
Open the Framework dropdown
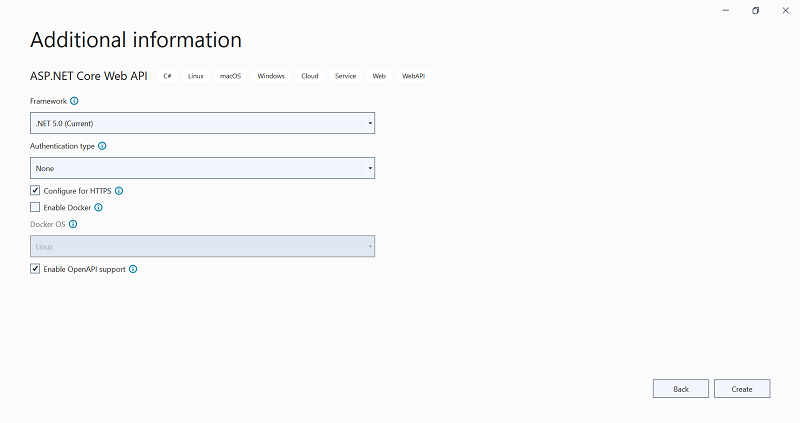(202, 123)
